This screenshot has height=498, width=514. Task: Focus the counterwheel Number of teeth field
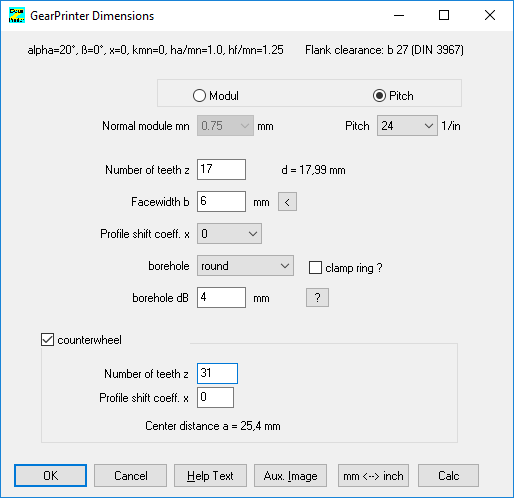(217, 373)
